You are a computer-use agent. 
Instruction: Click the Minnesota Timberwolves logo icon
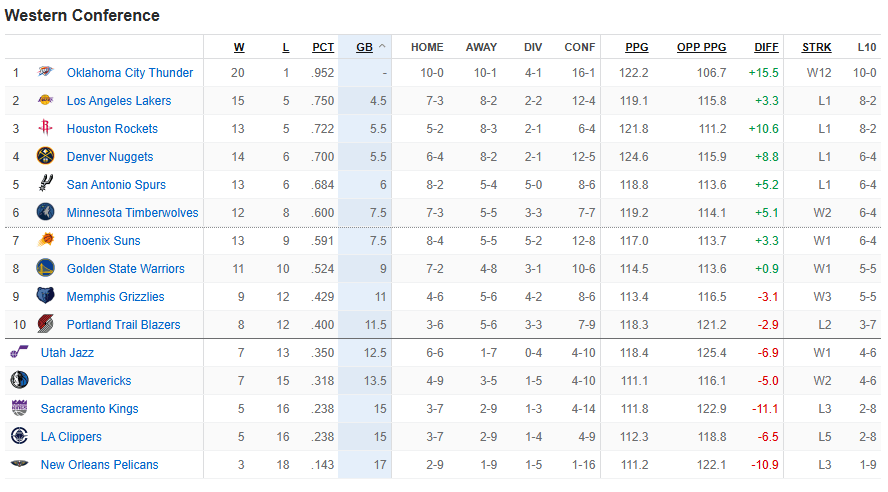pos(45,213)
